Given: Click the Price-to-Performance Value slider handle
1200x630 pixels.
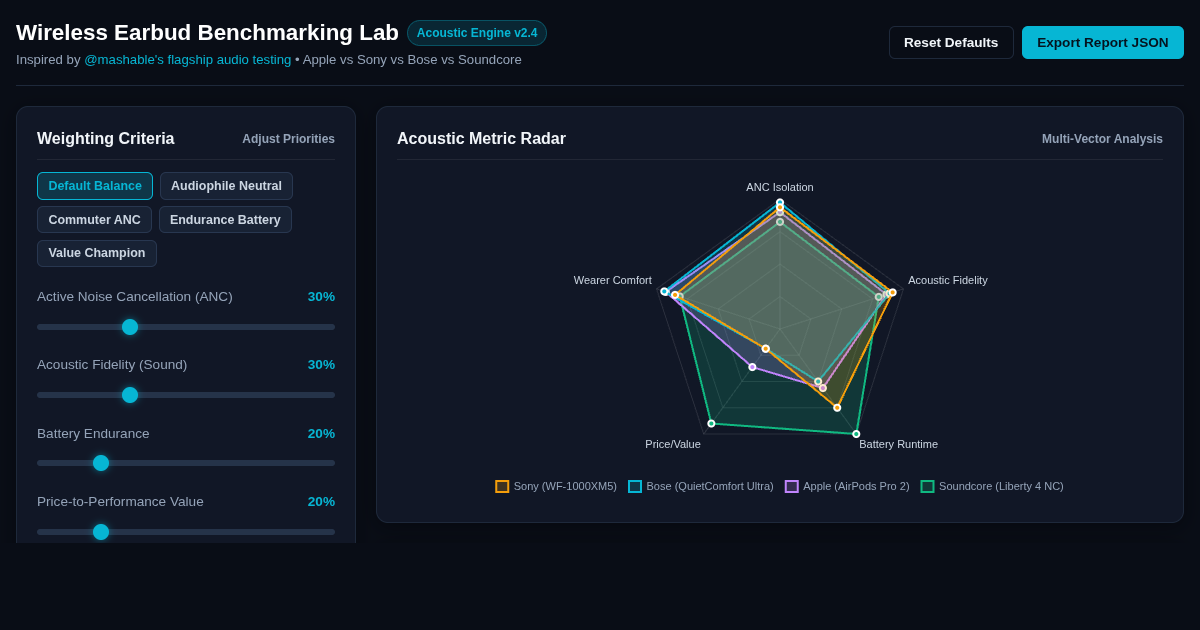Looking at the screenshot, I should point(101,532).
